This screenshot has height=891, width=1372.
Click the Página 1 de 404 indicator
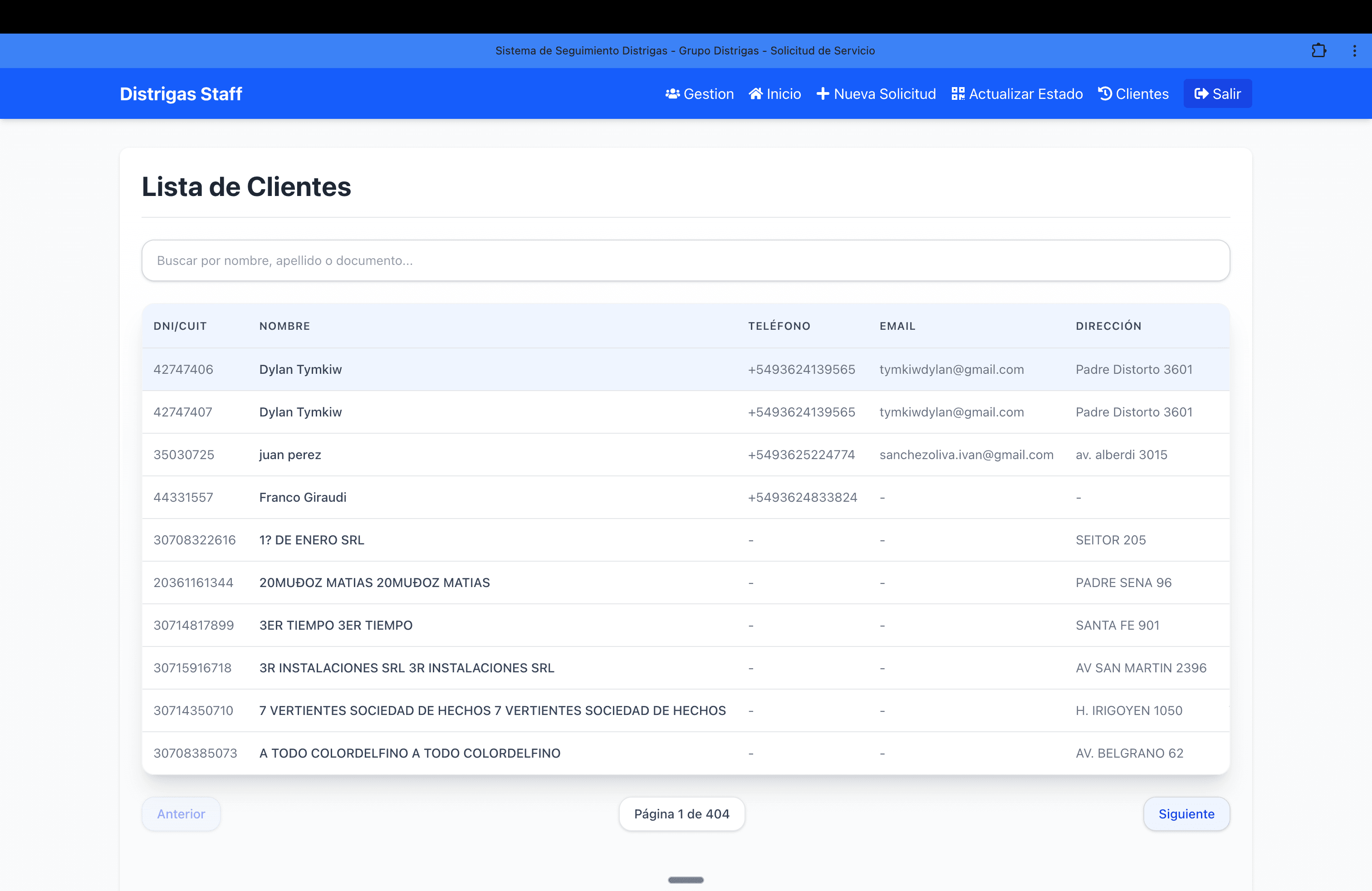coord(682,814)
